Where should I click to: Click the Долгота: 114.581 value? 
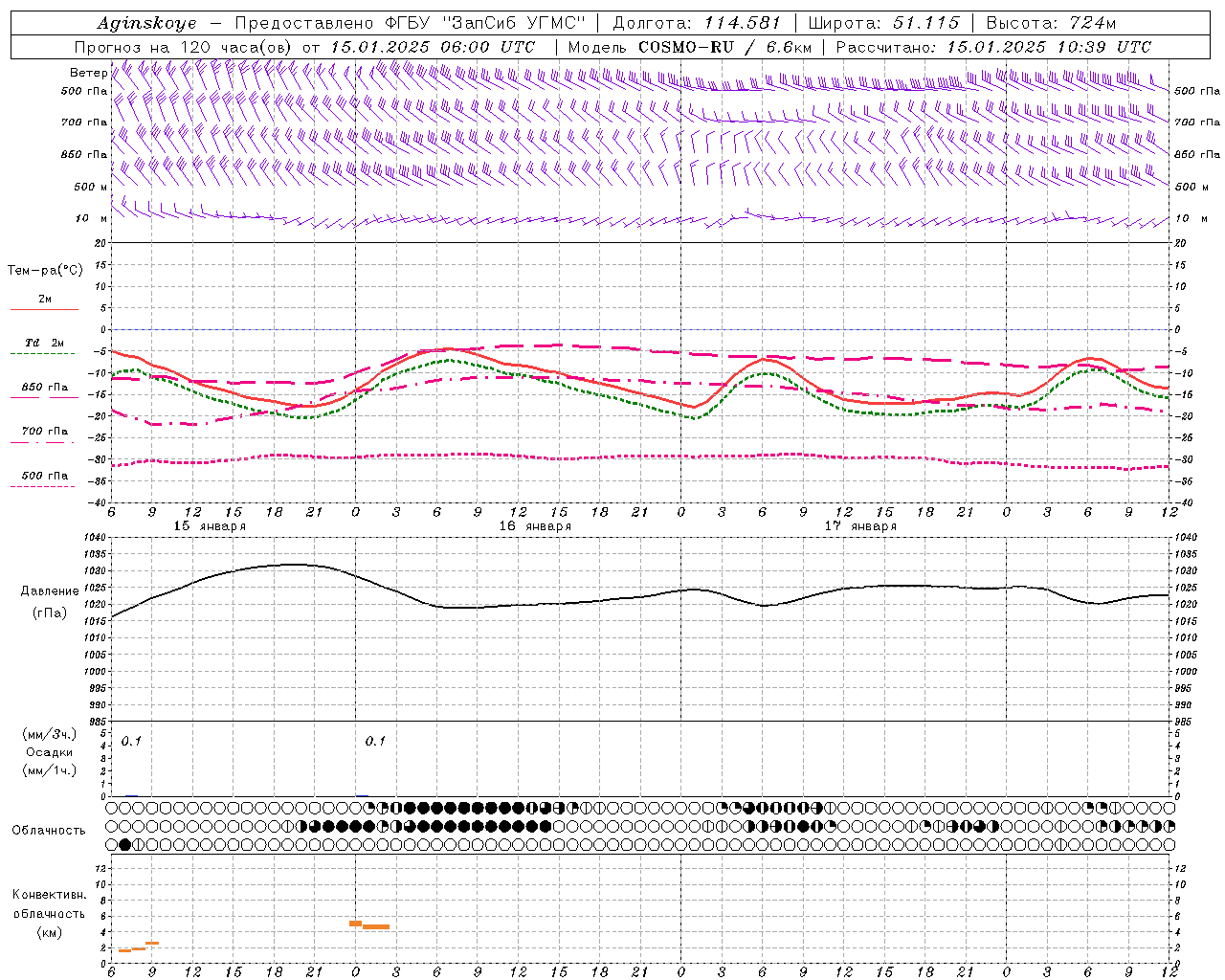[697, 23]
